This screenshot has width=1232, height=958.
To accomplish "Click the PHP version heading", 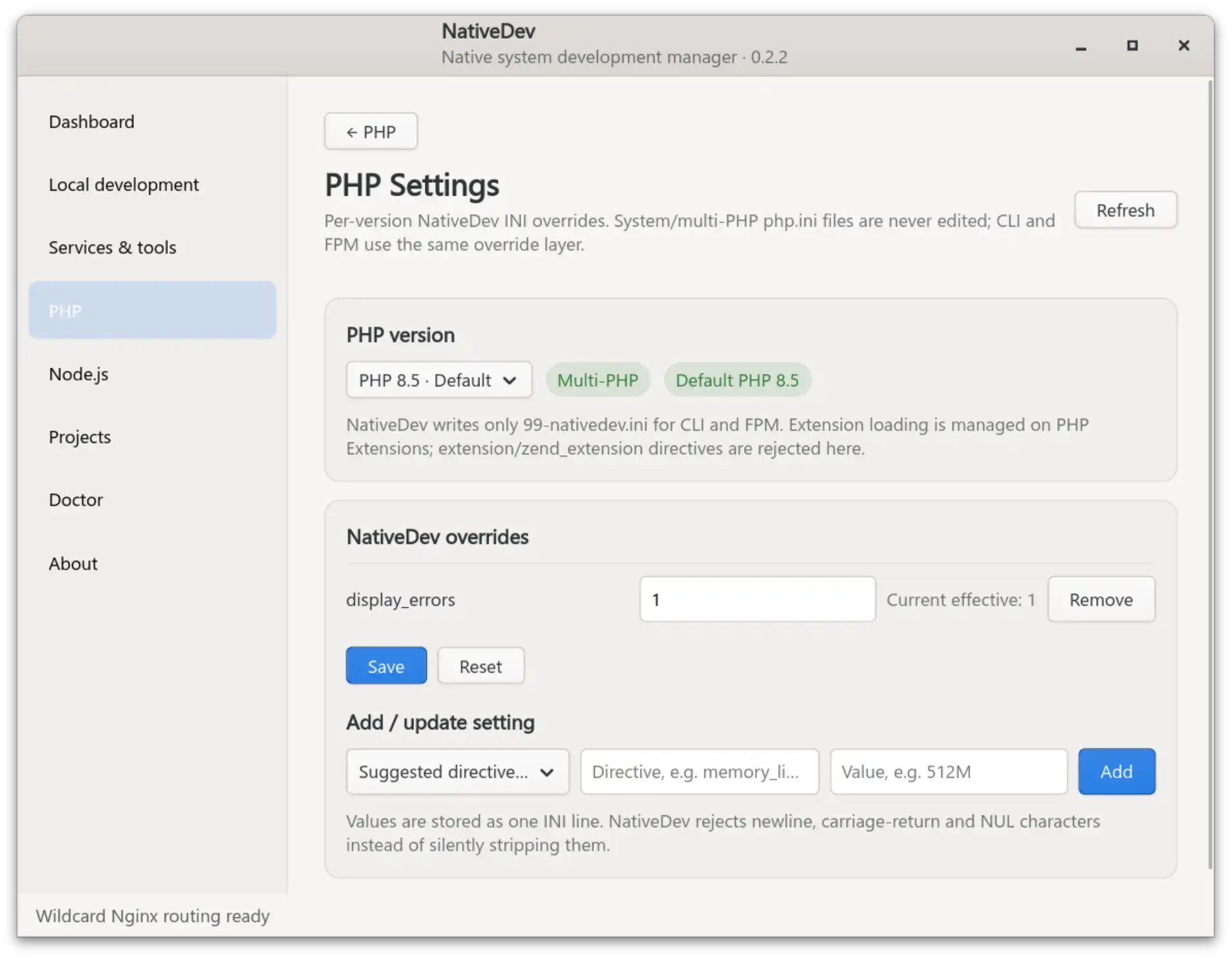I will [x=400, y=335].
